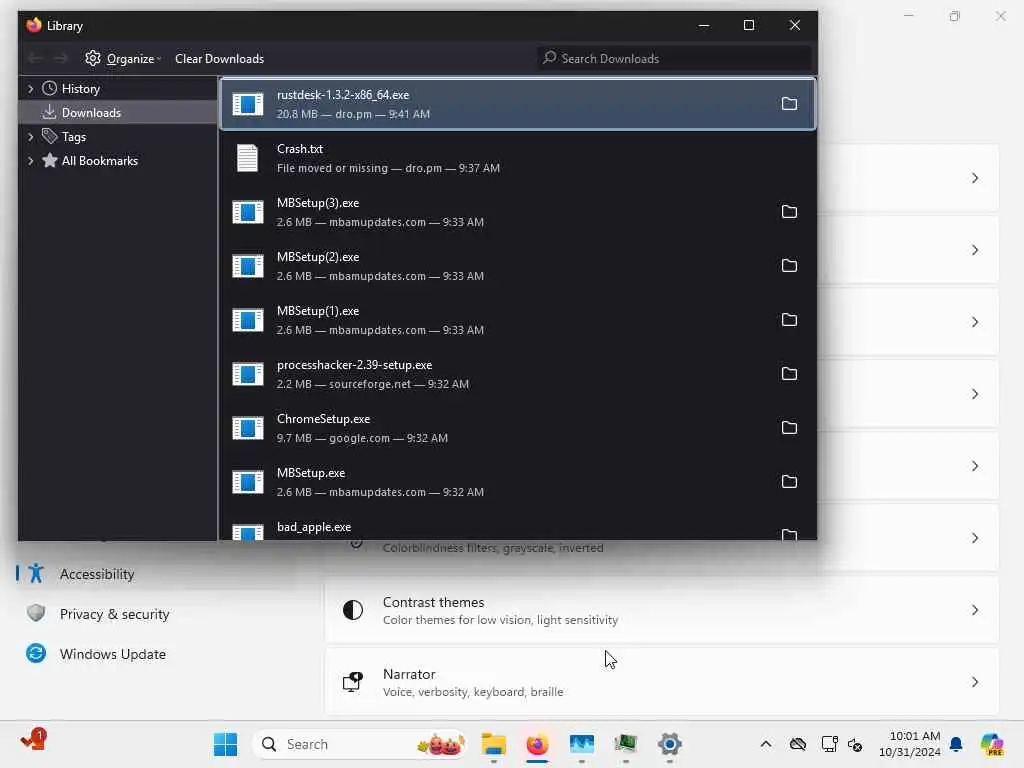The image size is (1024, 768).
Task: Open the notification bell in system tray
Action: (x=956, y=744)
